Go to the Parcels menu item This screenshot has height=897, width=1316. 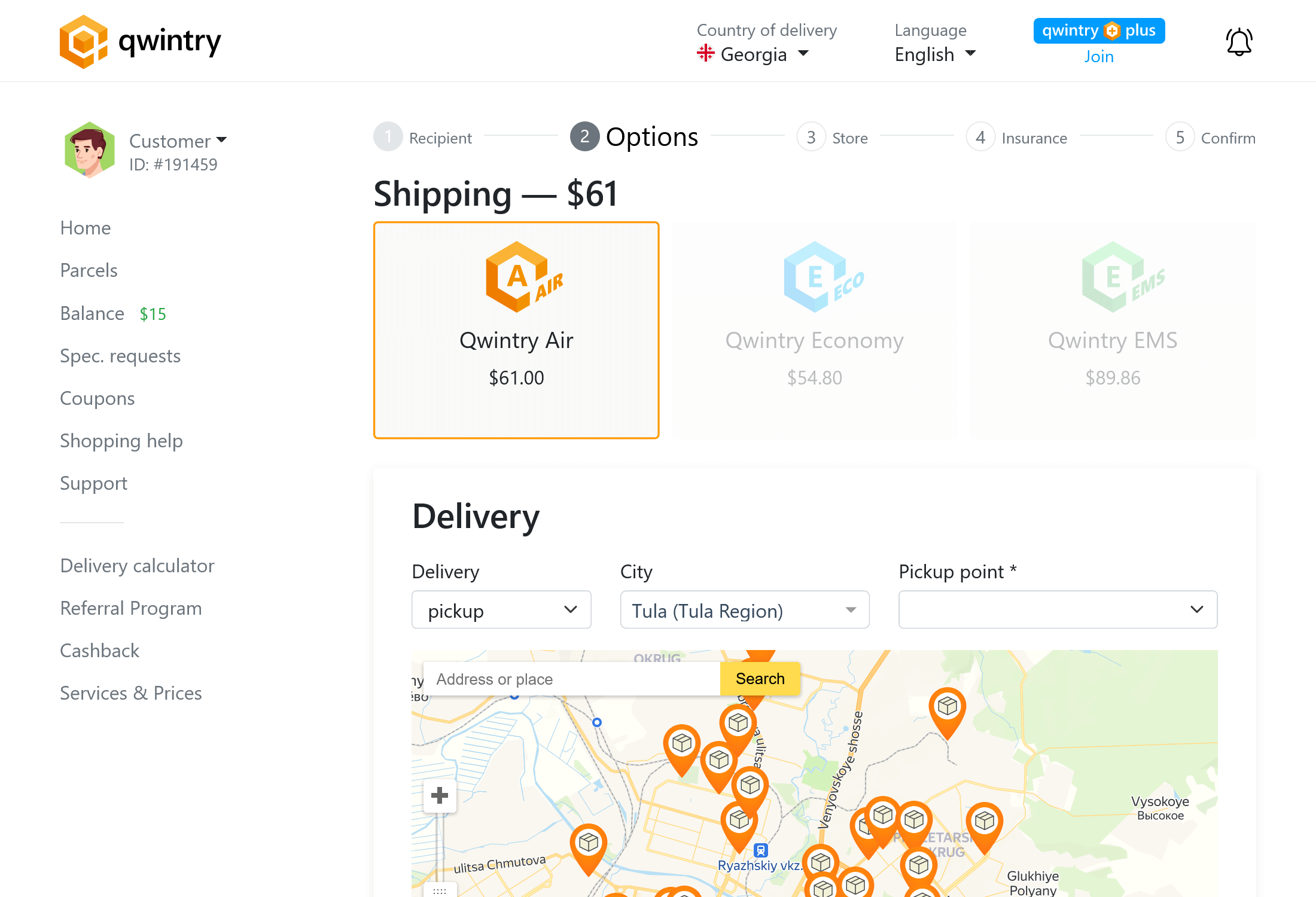[89, 270]
